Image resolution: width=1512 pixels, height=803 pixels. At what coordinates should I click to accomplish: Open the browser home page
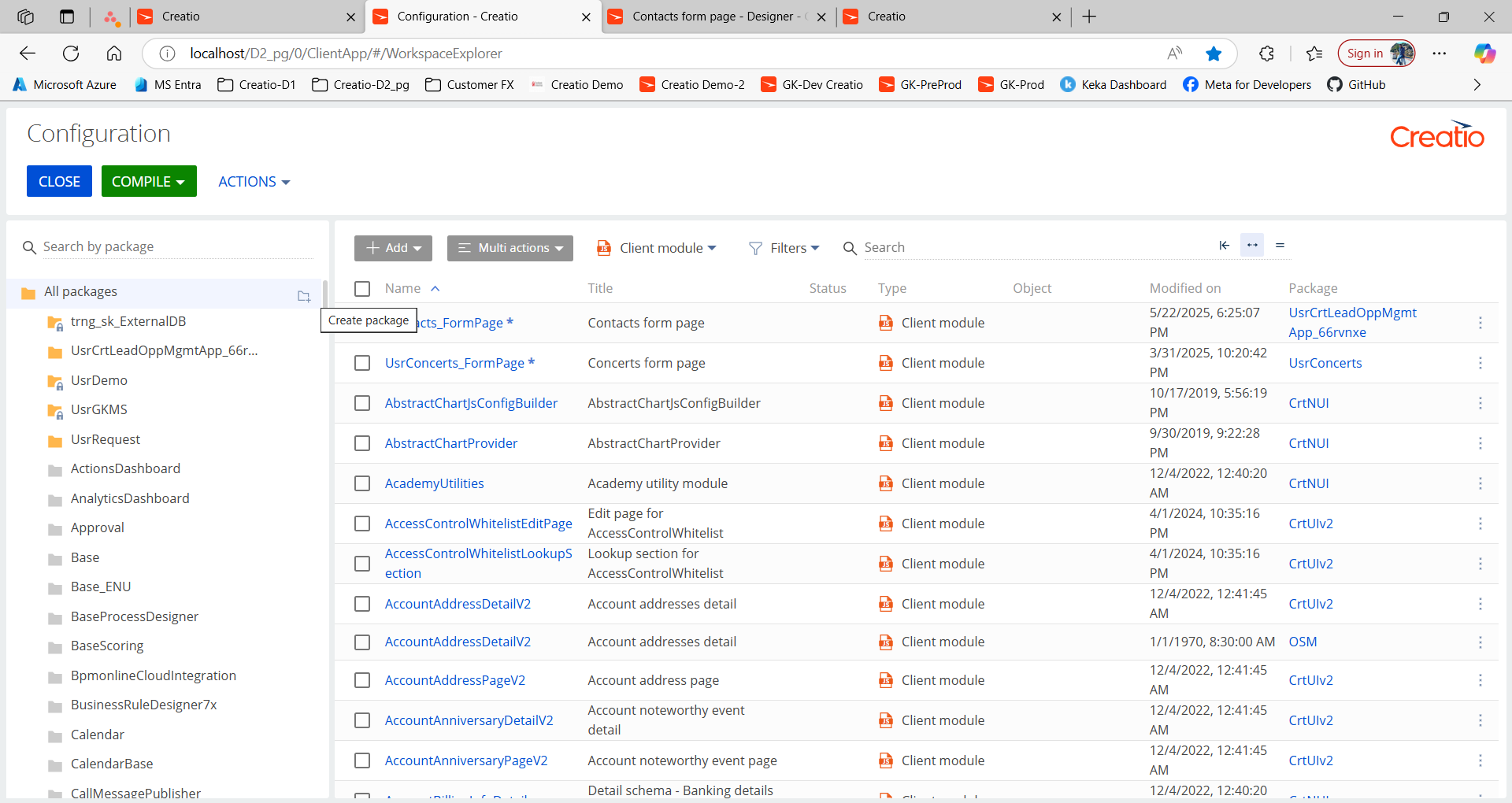[x=114, y=54]
